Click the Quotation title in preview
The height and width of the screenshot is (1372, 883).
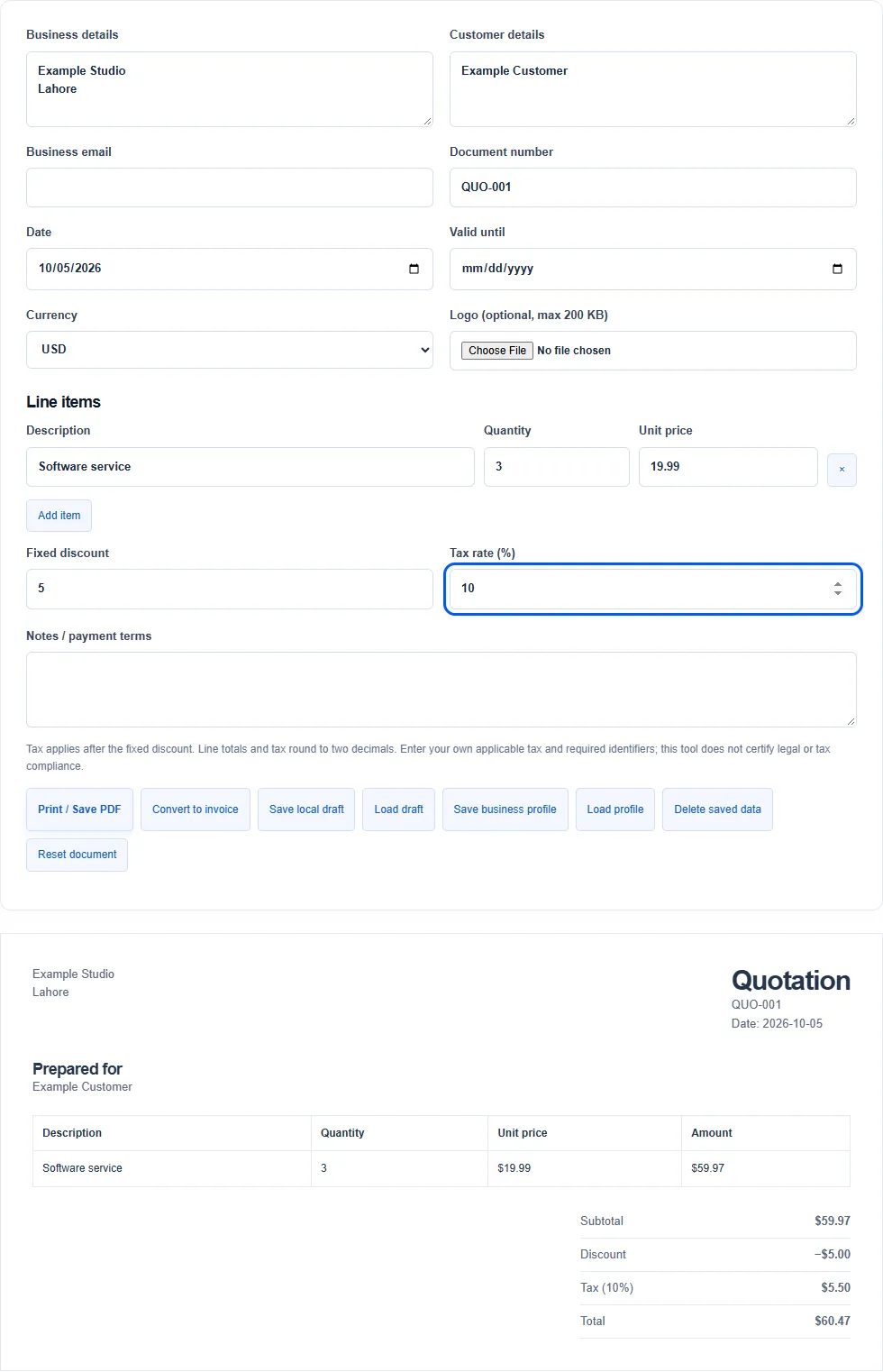pyautogui.click(x=791, y=980)
